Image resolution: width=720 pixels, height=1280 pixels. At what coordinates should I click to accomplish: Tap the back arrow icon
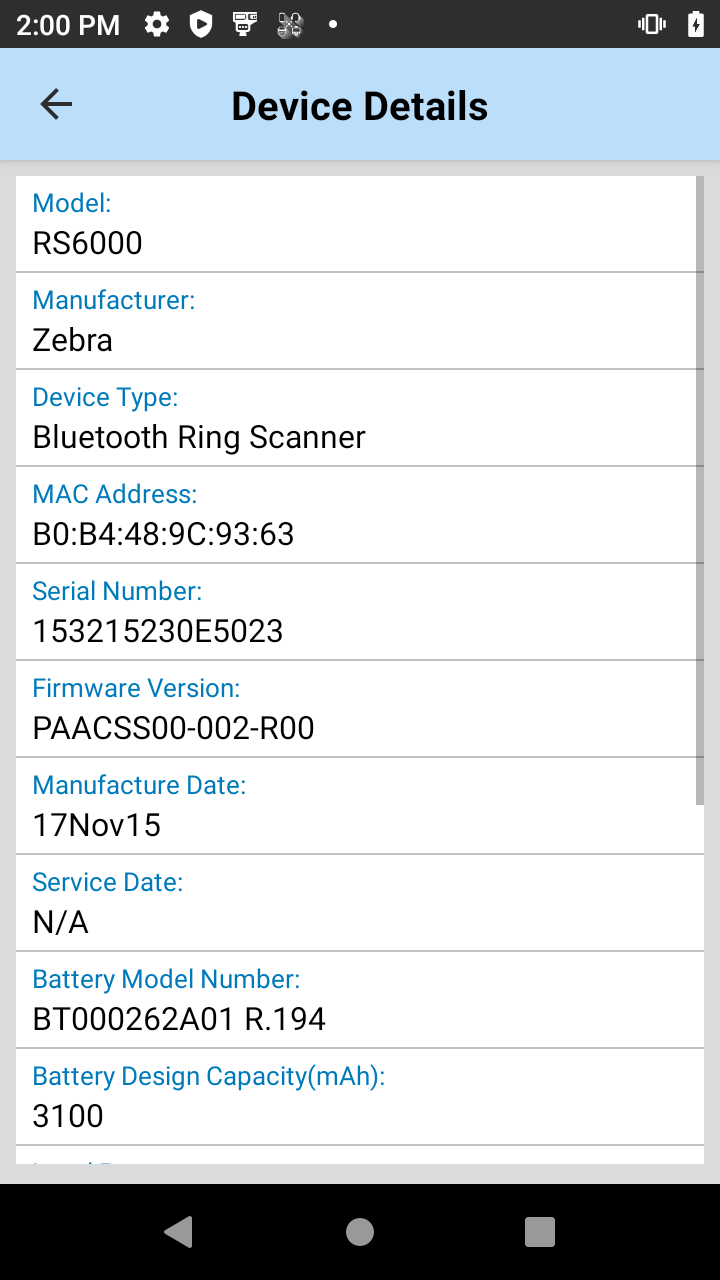[56, 105]
